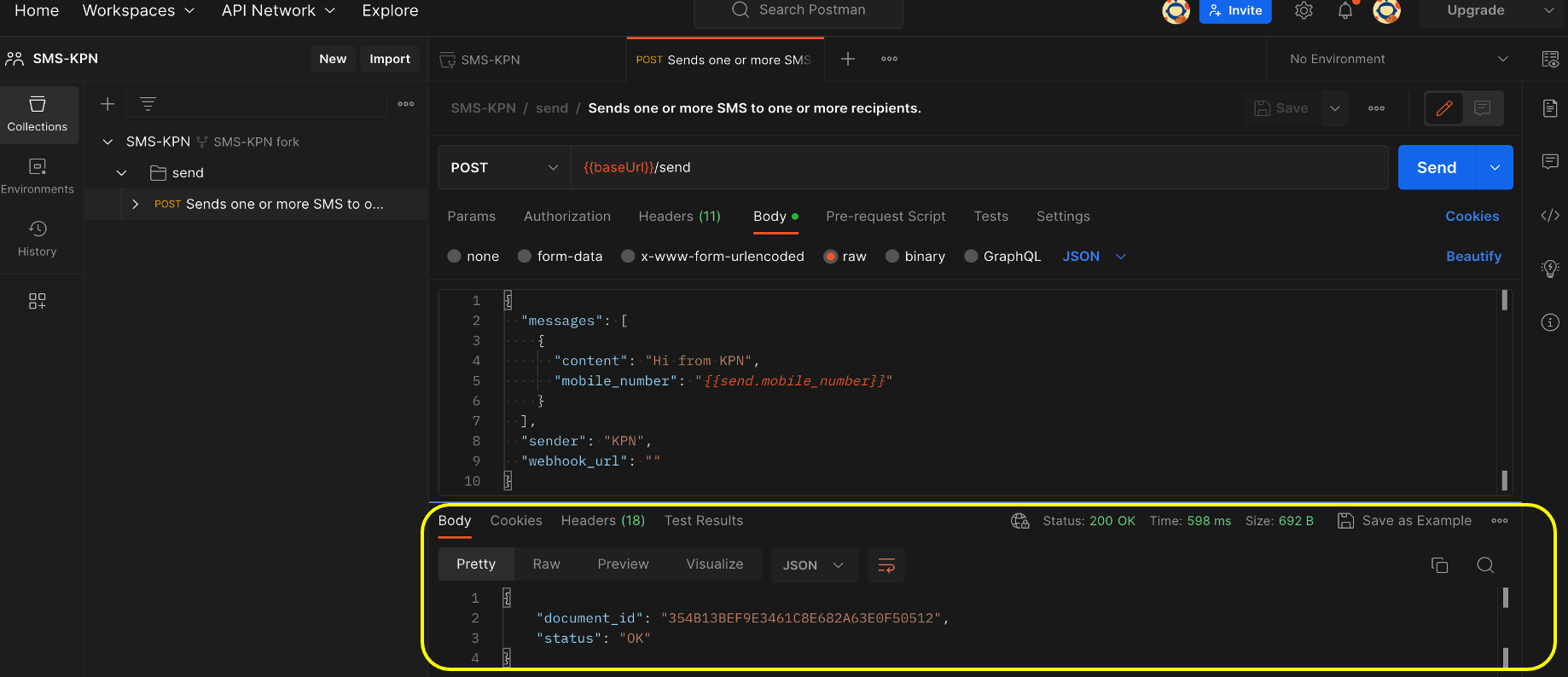Click the plus icon to open new tab
Screen dimensions: 1568x677
[848, 59]
